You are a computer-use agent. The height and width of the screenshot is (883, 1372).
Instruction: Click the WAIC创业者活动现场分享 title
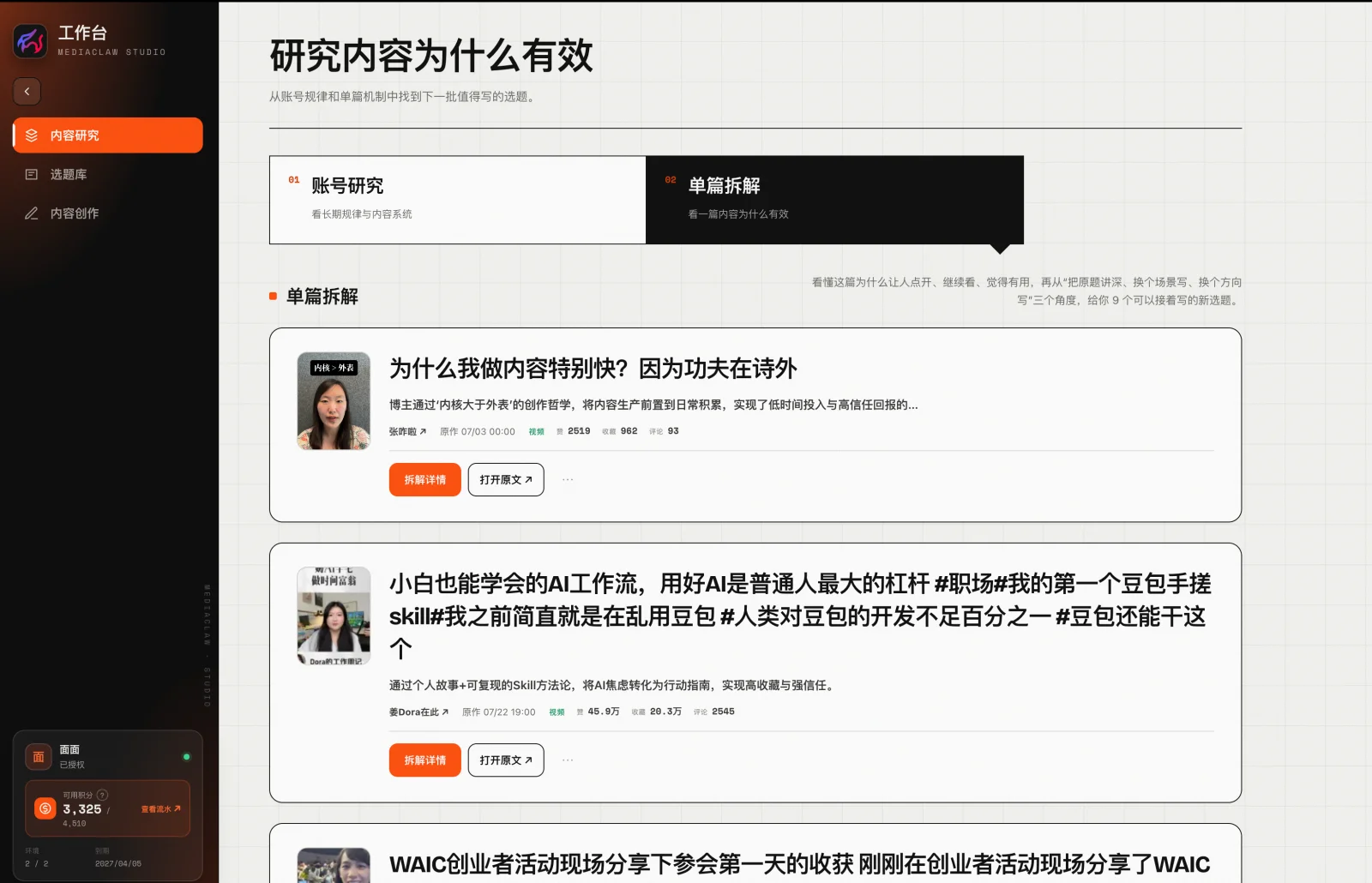click(x=800, y=865)
